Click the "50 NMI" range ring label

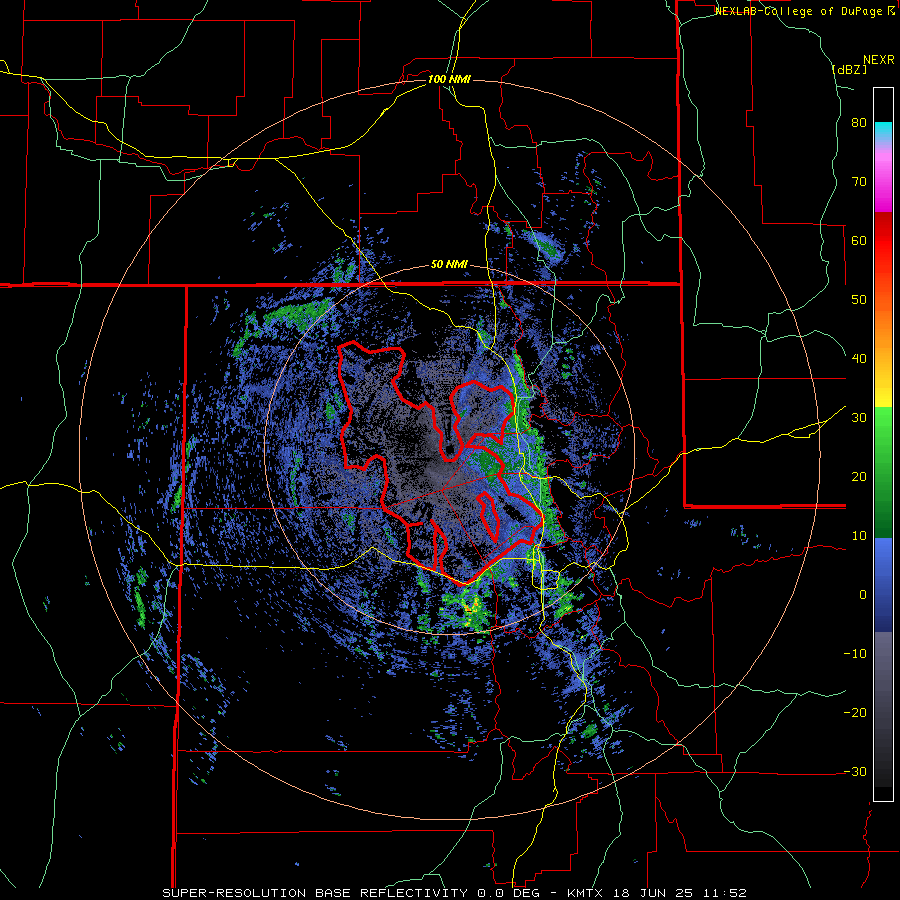[449, 265]
